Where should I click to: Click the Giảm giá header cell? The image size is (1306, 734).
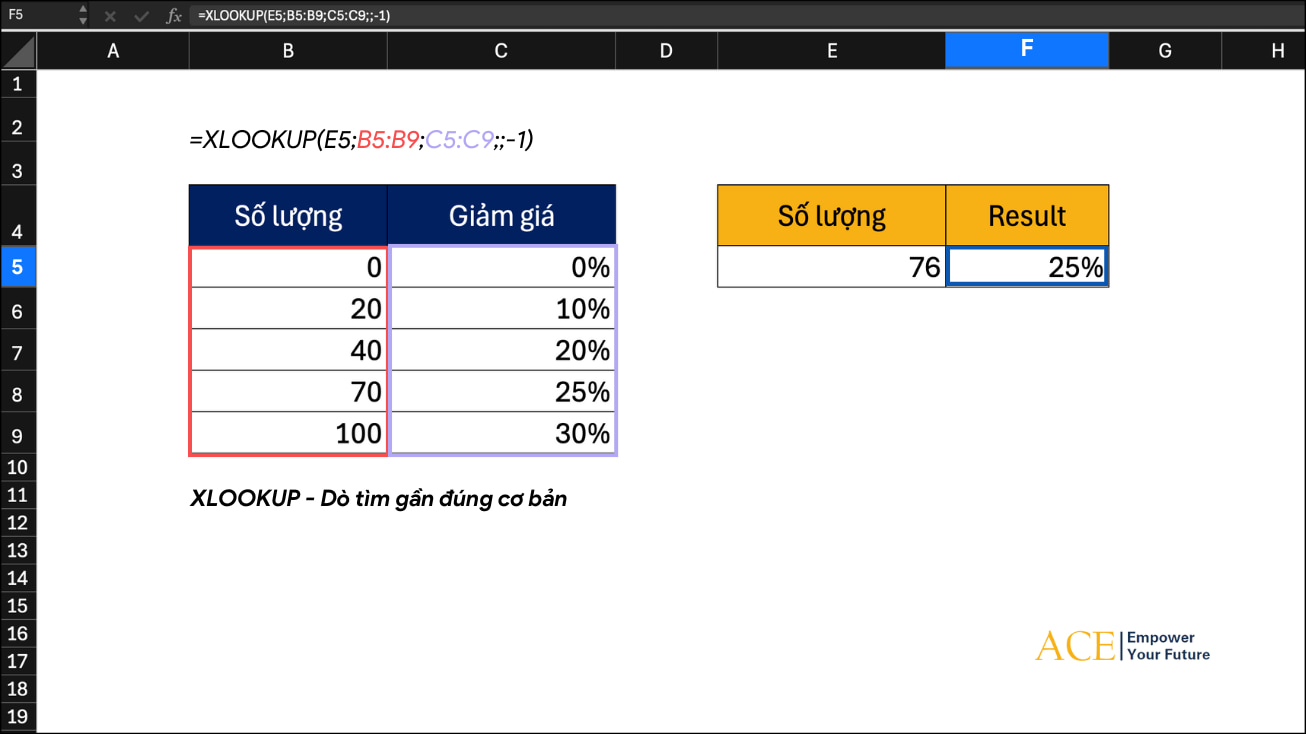(x=501, y=215)
